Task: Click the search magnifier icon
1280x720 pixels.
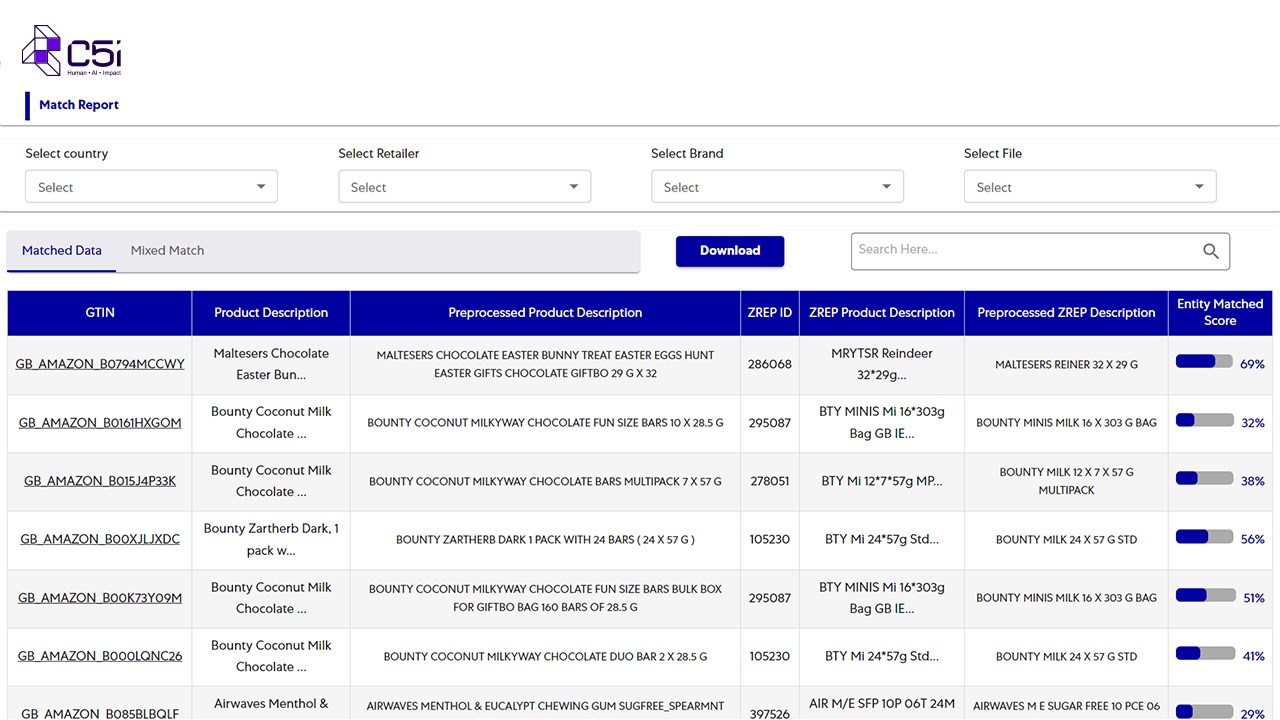Action: coord(1210,251)
